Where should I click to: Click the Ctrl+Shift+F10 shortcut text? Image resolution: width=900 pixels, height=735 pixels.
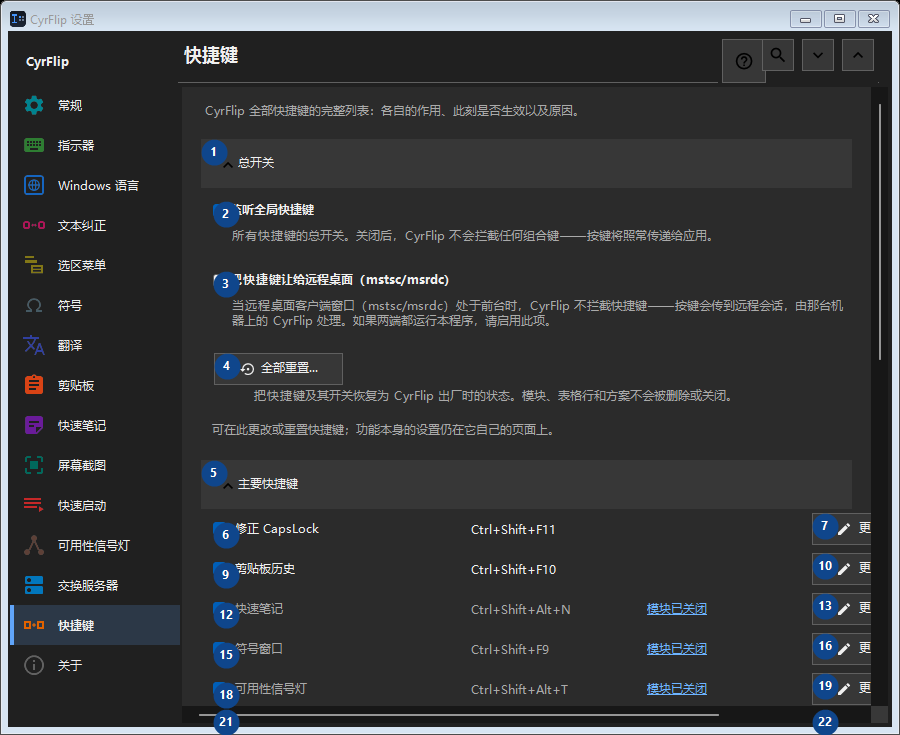[x=514, y=570]
